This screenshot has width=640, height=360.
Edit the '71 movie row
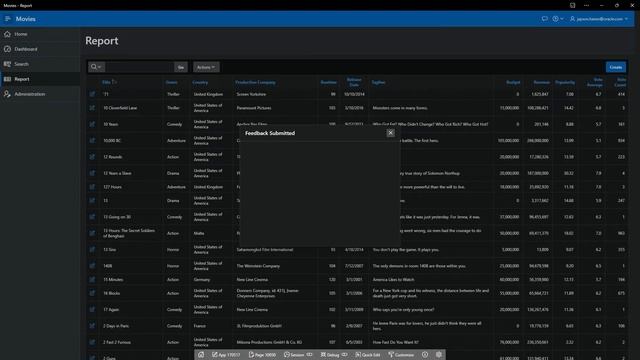[x=92, y=94]
